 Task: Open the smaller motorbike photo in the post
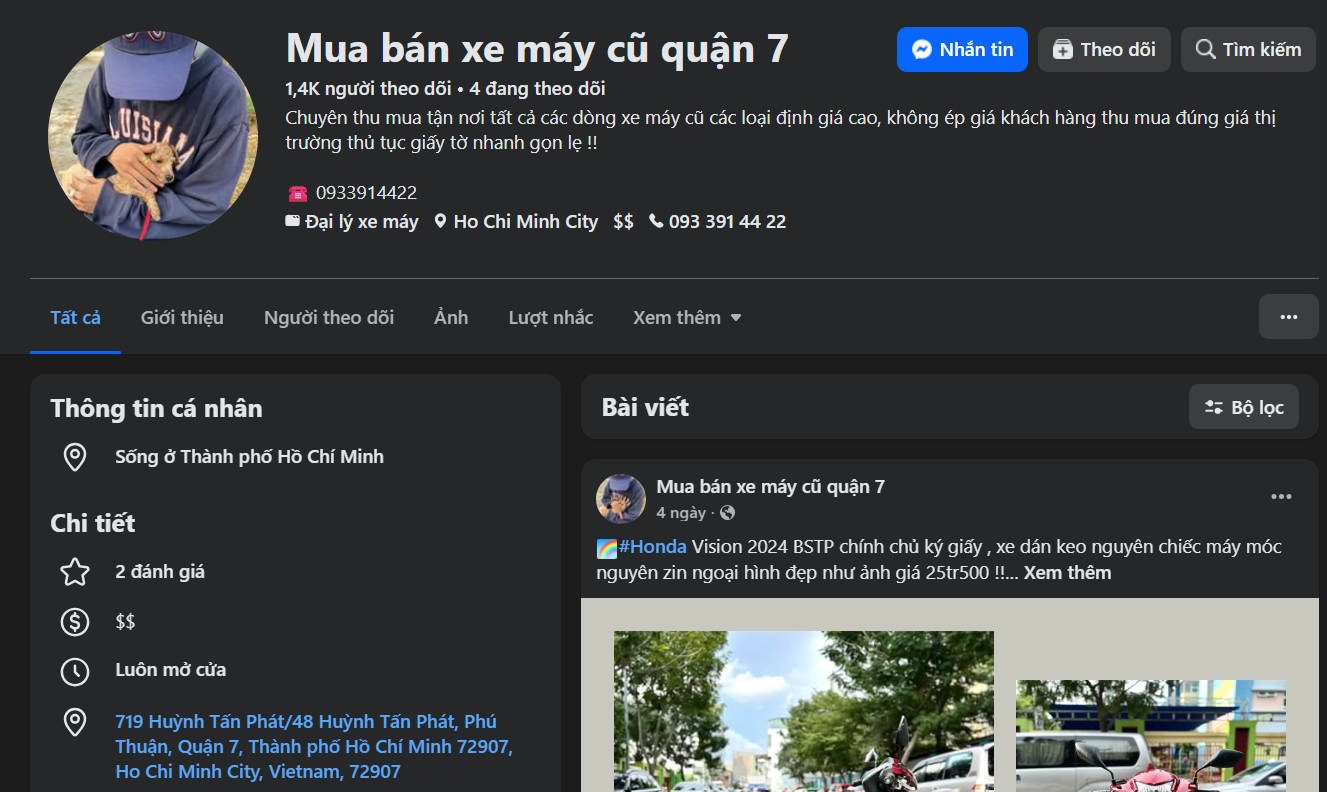pyautogui.click(x=1151, y=736)
